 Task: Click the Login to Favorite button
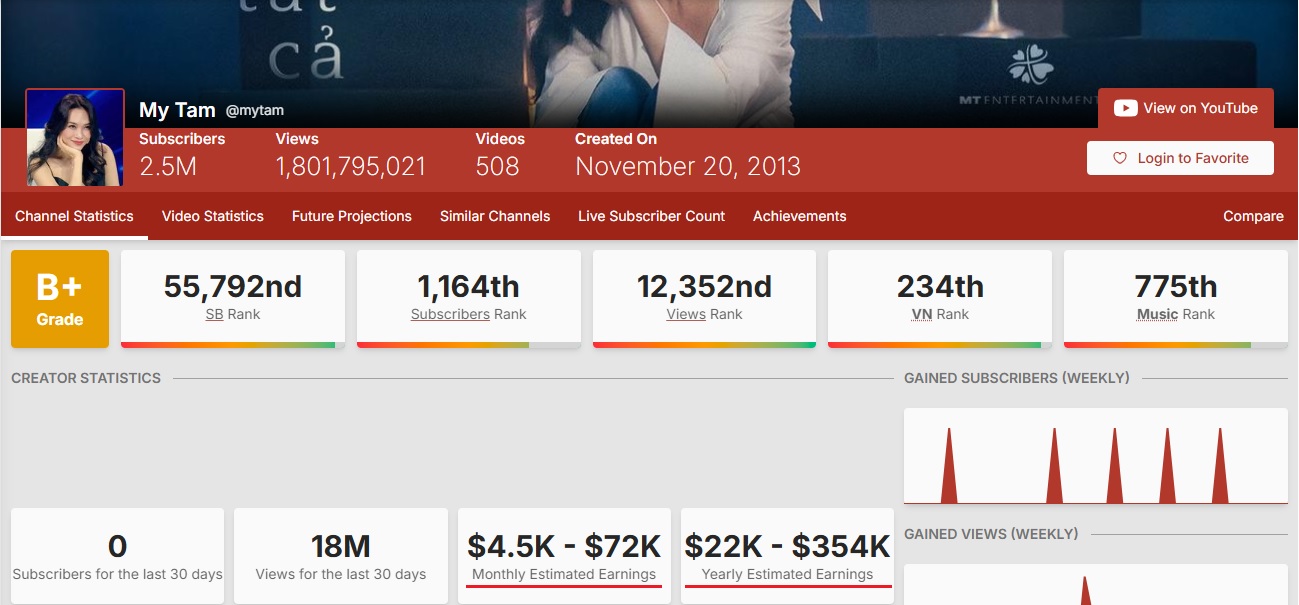1180,158
